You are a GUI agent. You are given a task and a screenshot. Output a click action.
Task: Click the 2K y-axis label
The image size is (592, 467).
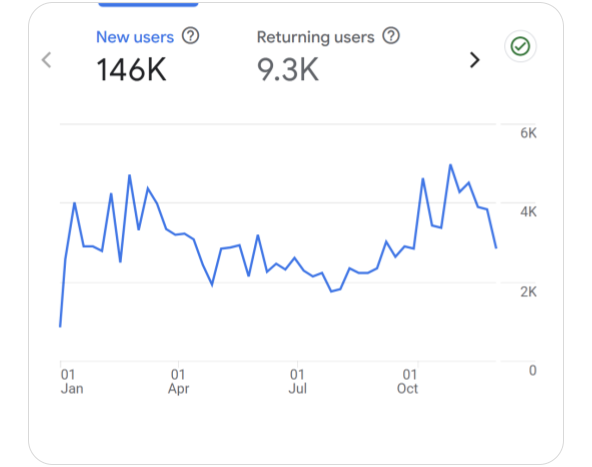coord(528,291)
